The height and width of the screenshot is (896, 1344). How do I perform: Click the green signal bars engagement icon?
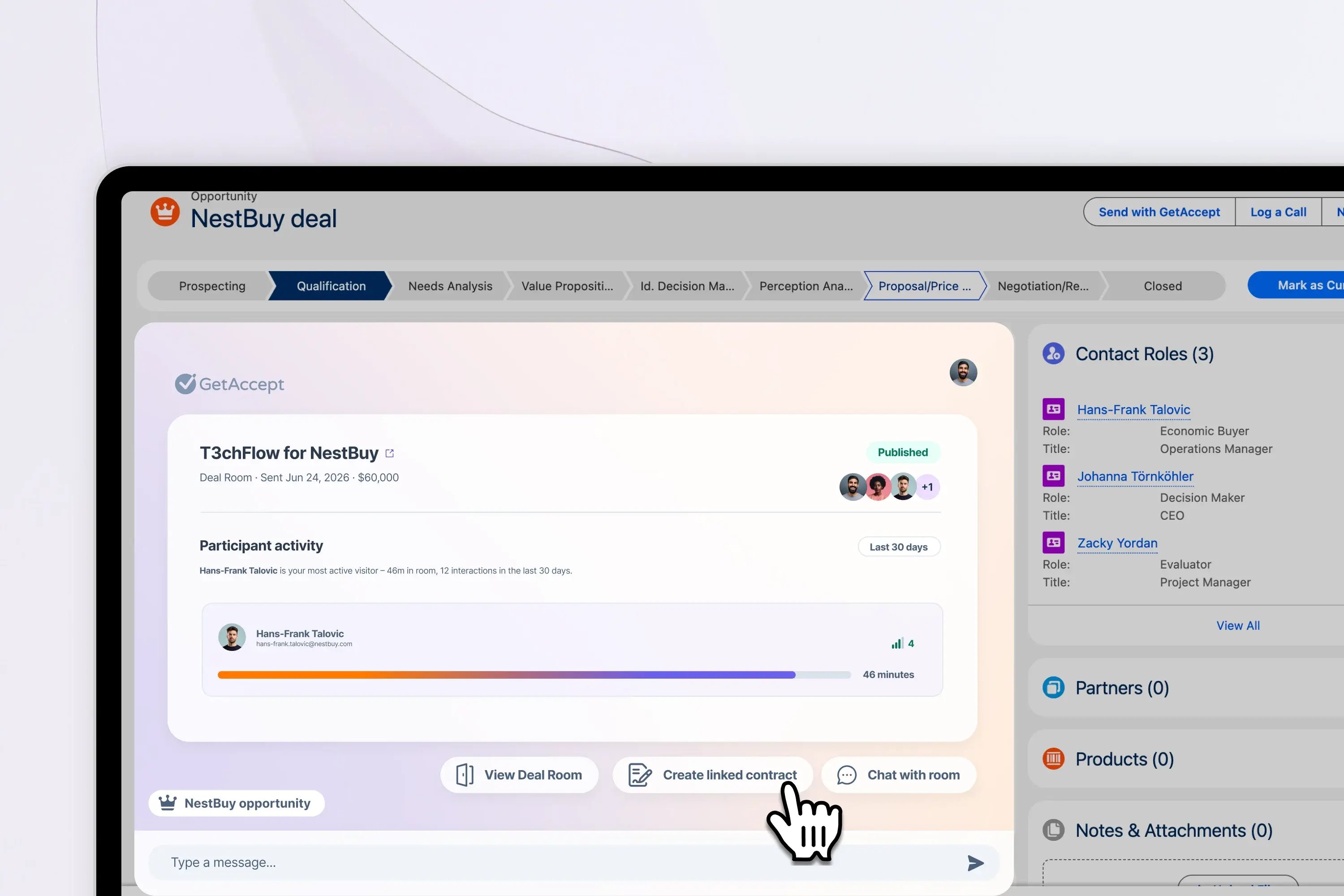tap(897, 643)
